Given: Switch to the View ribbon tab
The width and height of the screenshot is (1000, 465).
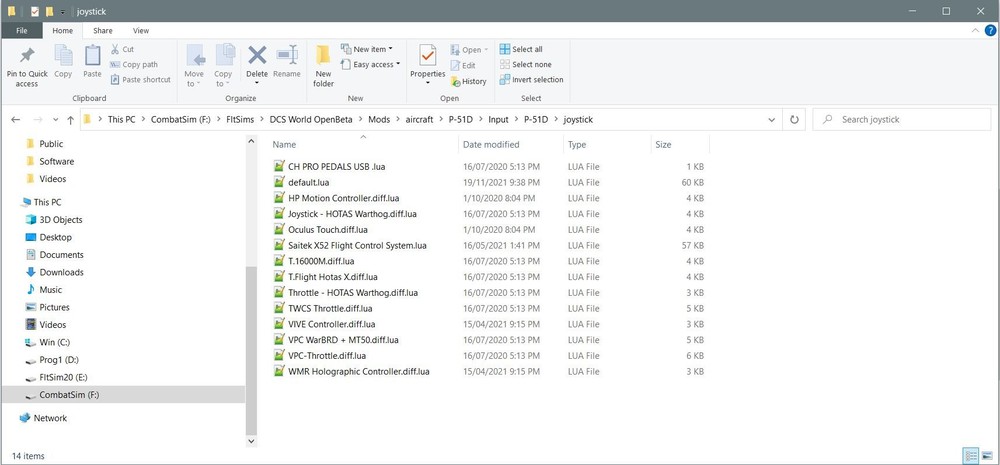Looking at the screenshot, I should 141,31.
